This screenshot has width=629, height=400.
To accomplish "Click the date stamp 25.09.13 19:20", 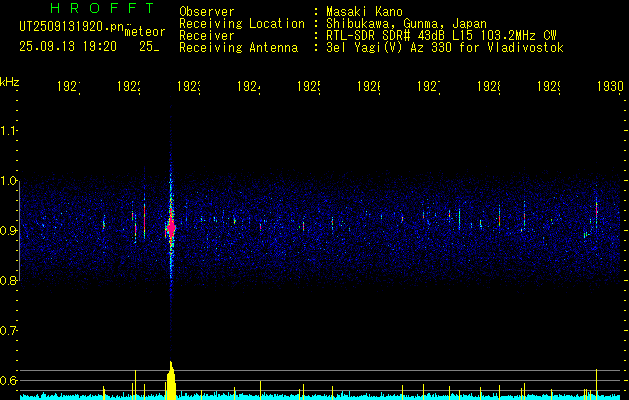I will 68,47.
